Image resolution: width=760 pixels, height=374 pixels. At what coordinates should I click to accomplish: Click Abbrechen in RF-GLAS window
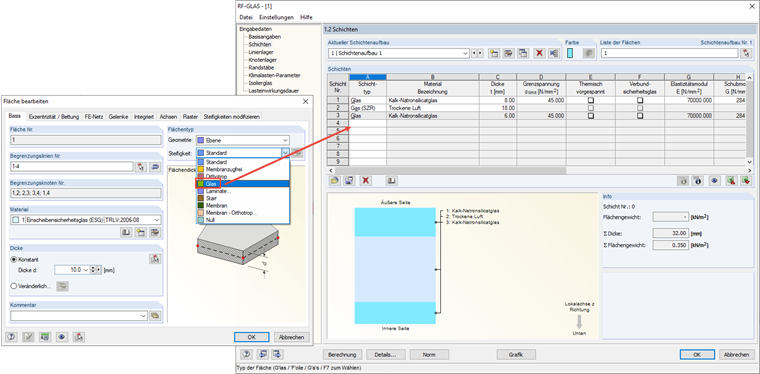coord(736,355)
